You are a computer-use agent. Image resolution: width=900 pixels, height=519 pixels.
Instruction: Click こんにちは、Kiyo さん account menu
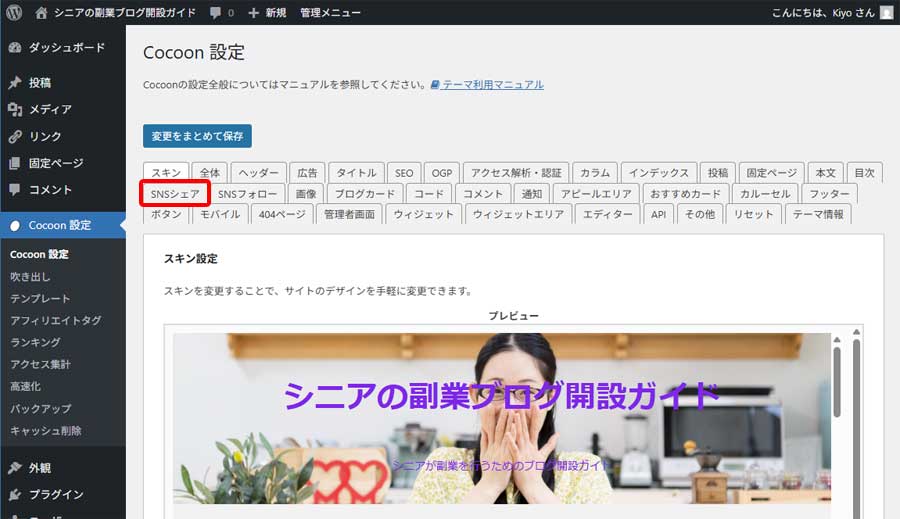click(x=832, y=13)
